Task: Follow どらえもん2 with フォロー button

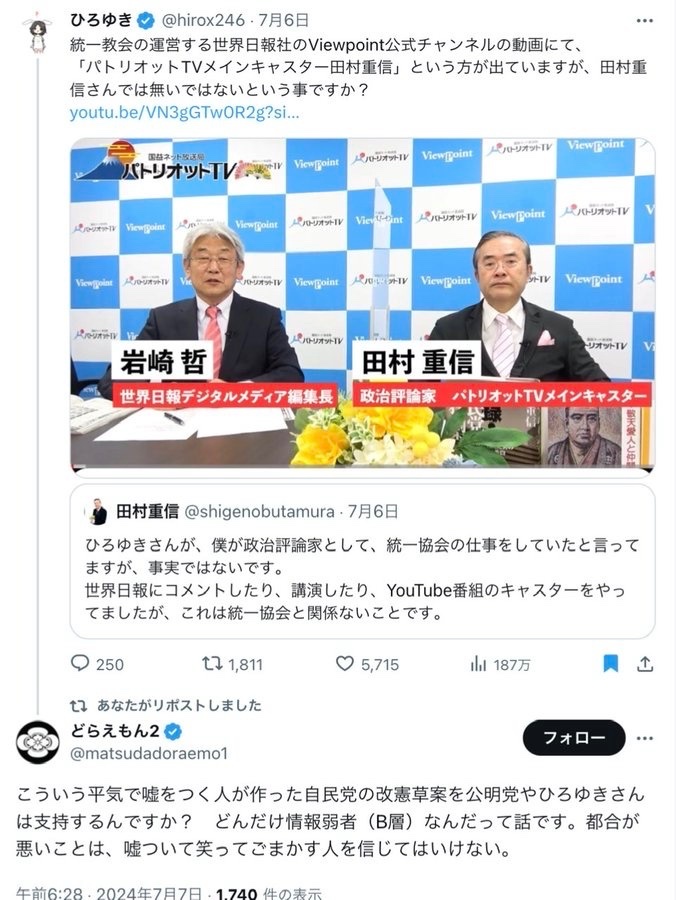Action: pos(574,738)
